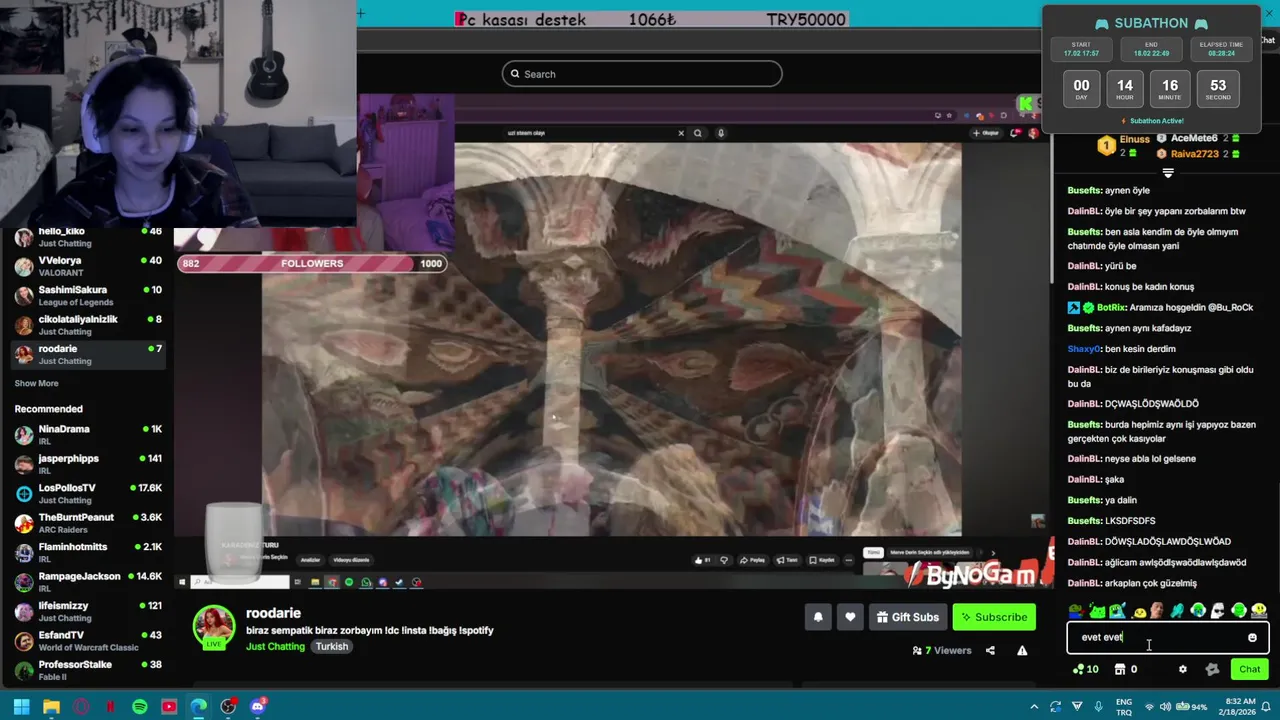The height and width of the screenshot is (720, 1280).
Task: Open Opera browser from taskbar
Action: tap(81, 707)
